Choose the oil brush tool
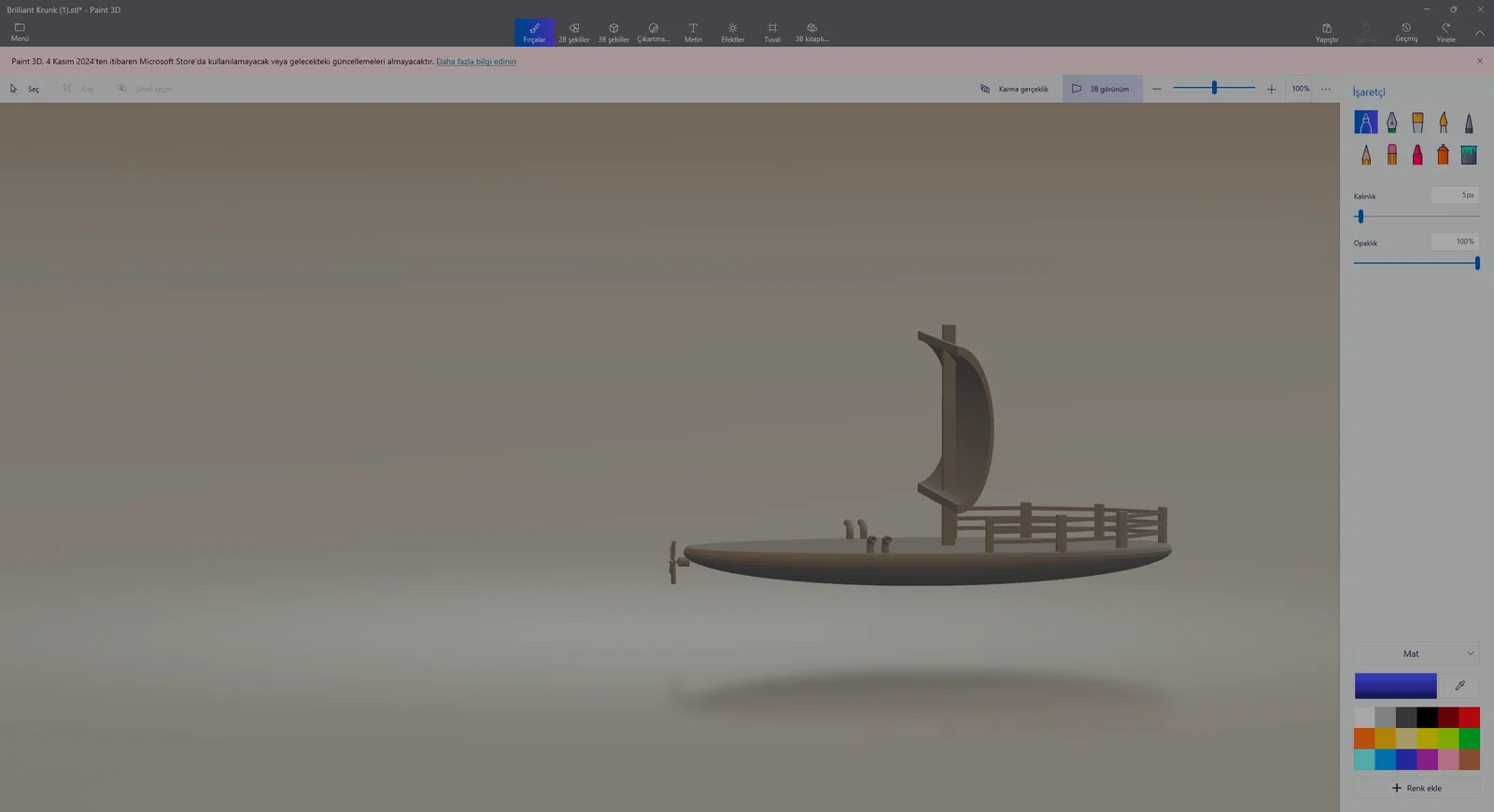The height and width of the screenshot is (812, 1494). [1417, 122]
